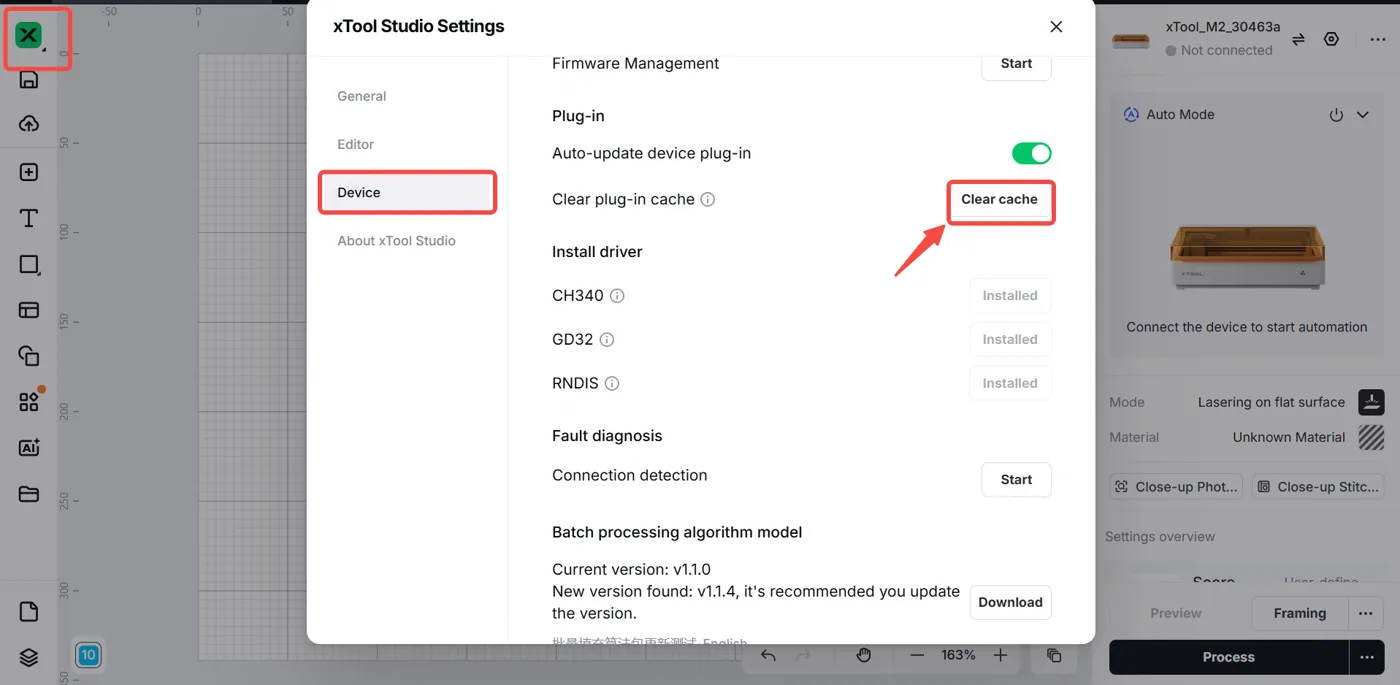Click the 'Current version: v1.1.0' text
This screenshot has height=685, width=1400.
tap(631, 569)
